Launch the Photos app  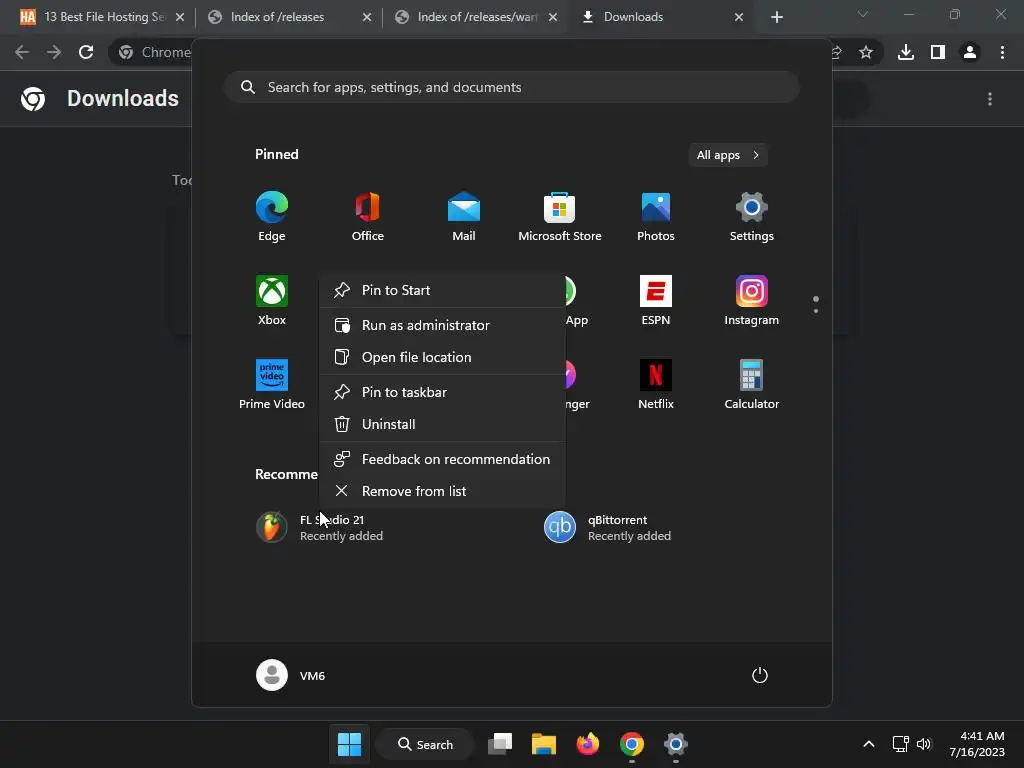click(x=656, y=216)
